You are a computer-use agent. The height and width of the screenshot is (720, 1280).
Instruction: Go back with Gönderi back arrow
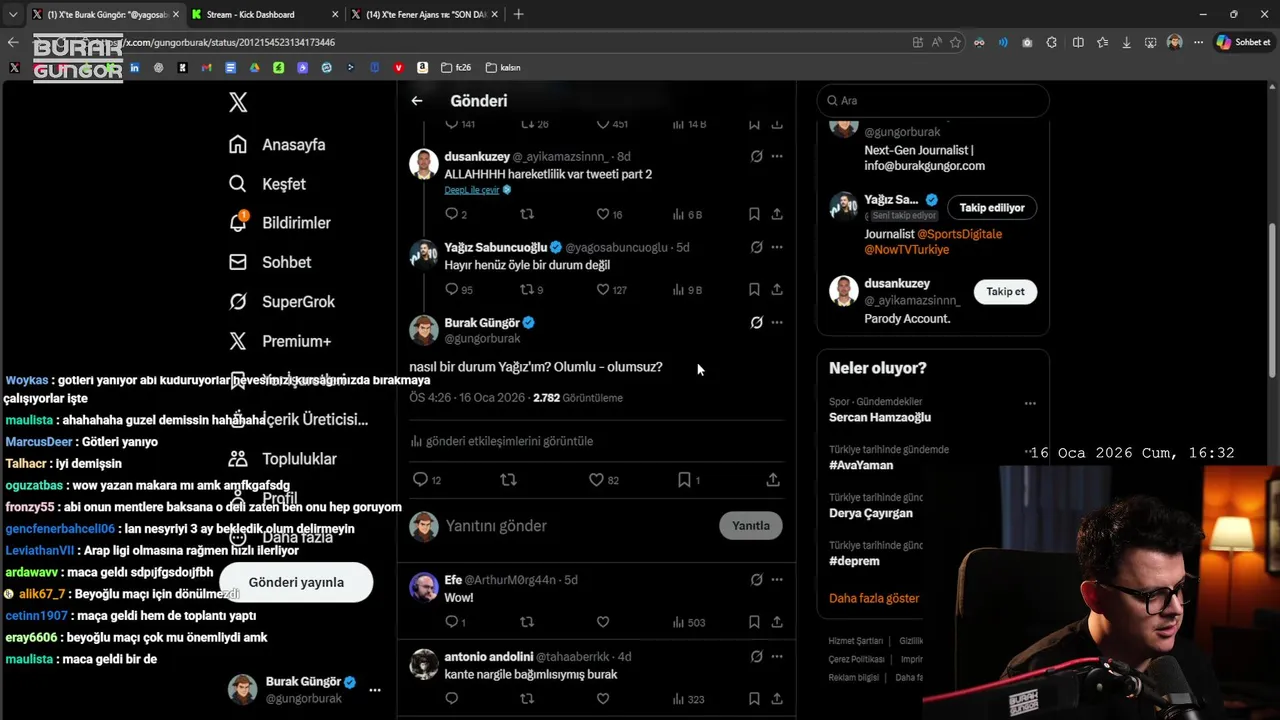[417, 101]
